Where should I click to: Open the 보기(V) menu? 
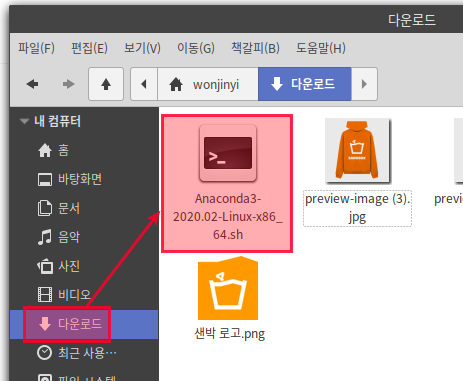click(x=142, y=48)
